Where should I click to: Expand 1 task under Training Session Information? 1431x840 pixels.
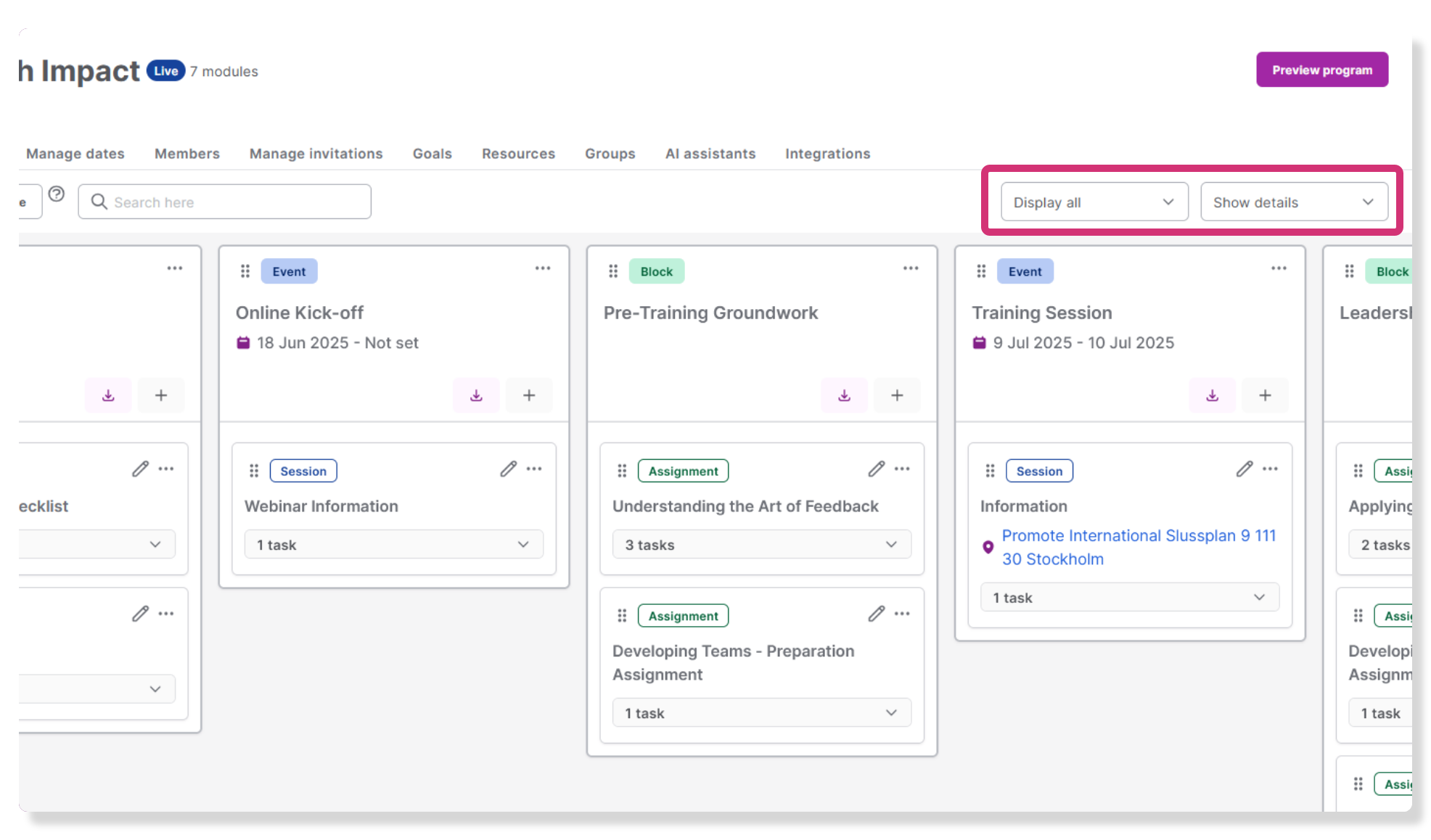pyautogui.click(x=1129, y=598)
